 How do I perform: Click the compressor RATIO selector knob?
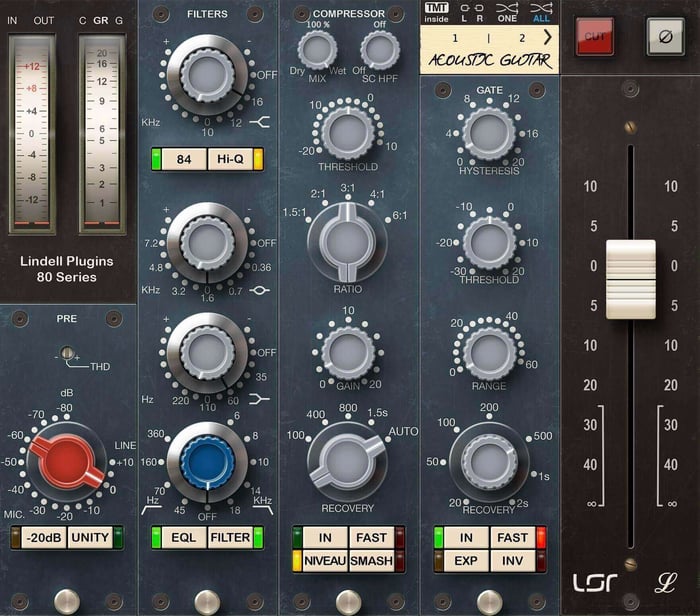coord(348,242)
